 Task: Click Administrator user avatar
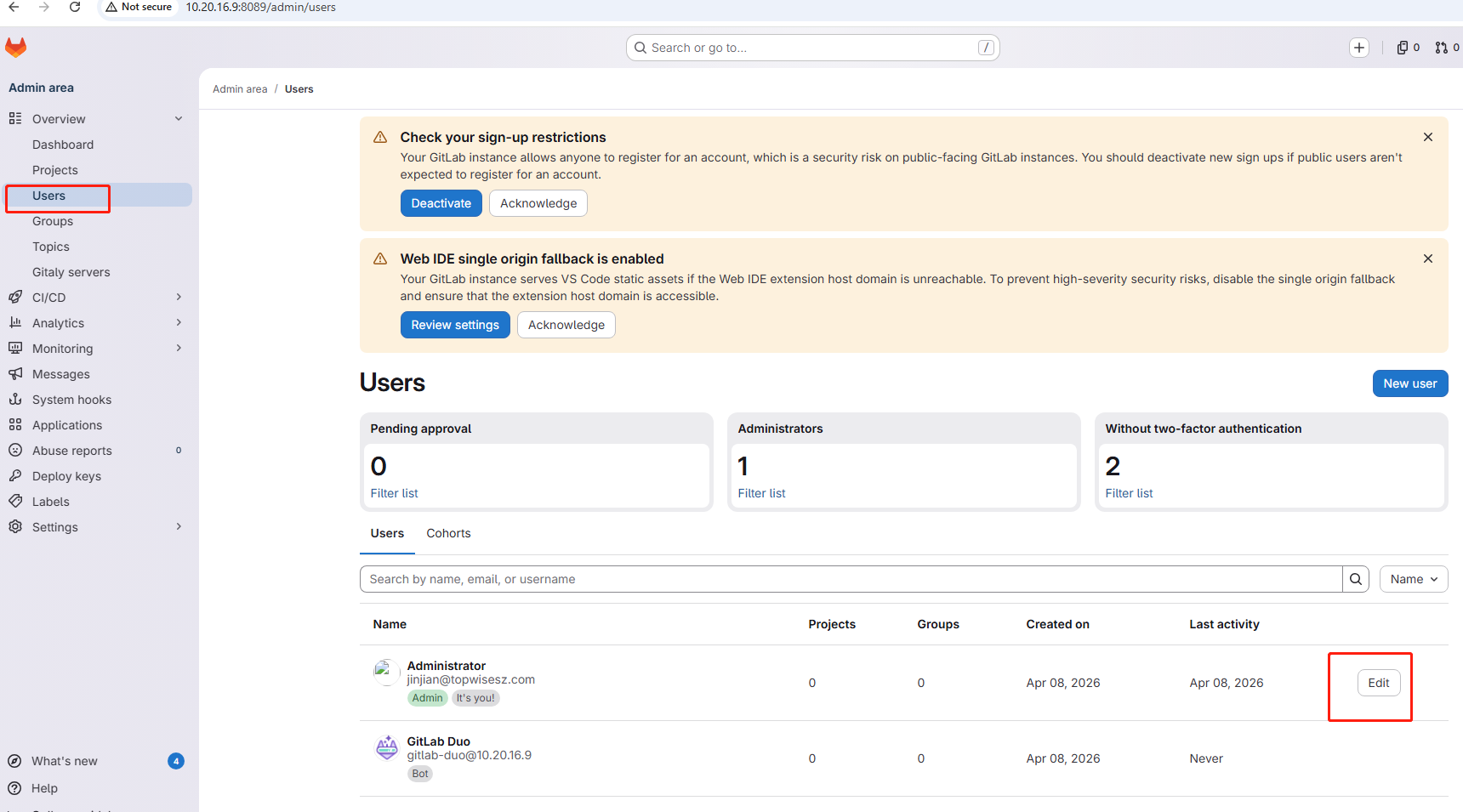click(386, 673)
